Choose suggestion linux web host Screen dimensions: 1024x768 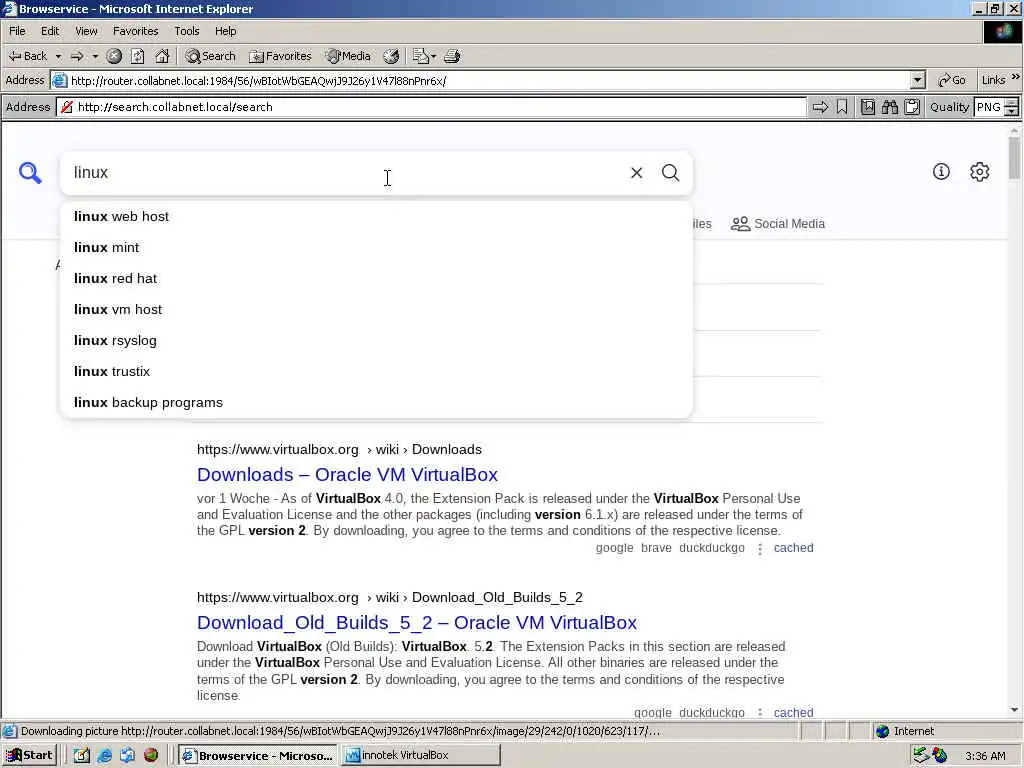point(376,216)
